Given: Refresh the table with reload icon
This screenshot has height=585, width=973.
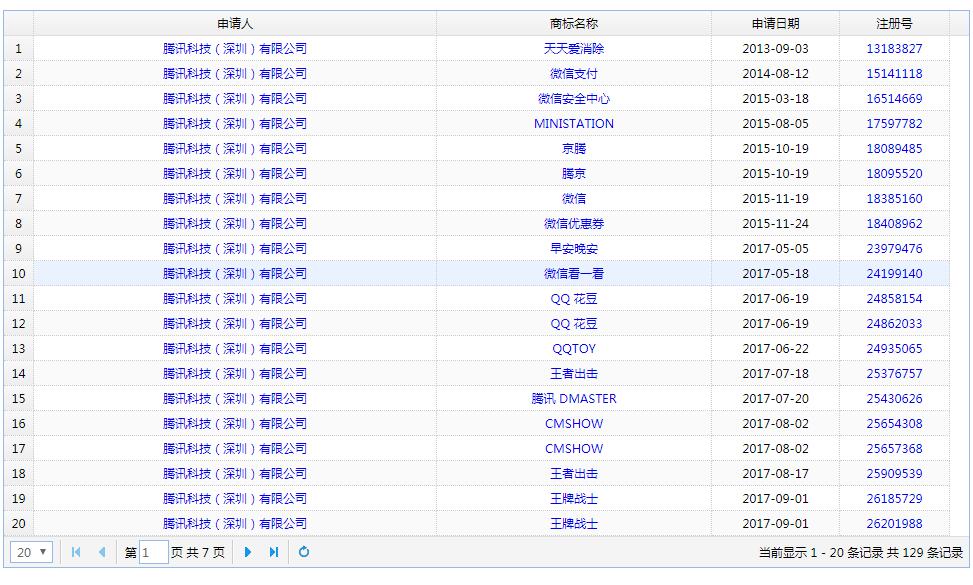Looking at the screenshot, I should click(304, 552).
